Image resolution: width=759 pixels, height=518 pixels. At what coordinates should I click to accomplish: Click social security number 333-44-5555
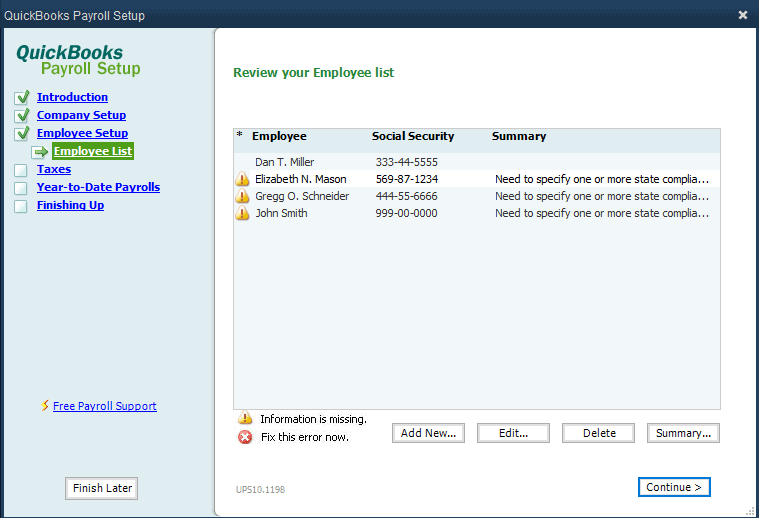tap(407, 162)
